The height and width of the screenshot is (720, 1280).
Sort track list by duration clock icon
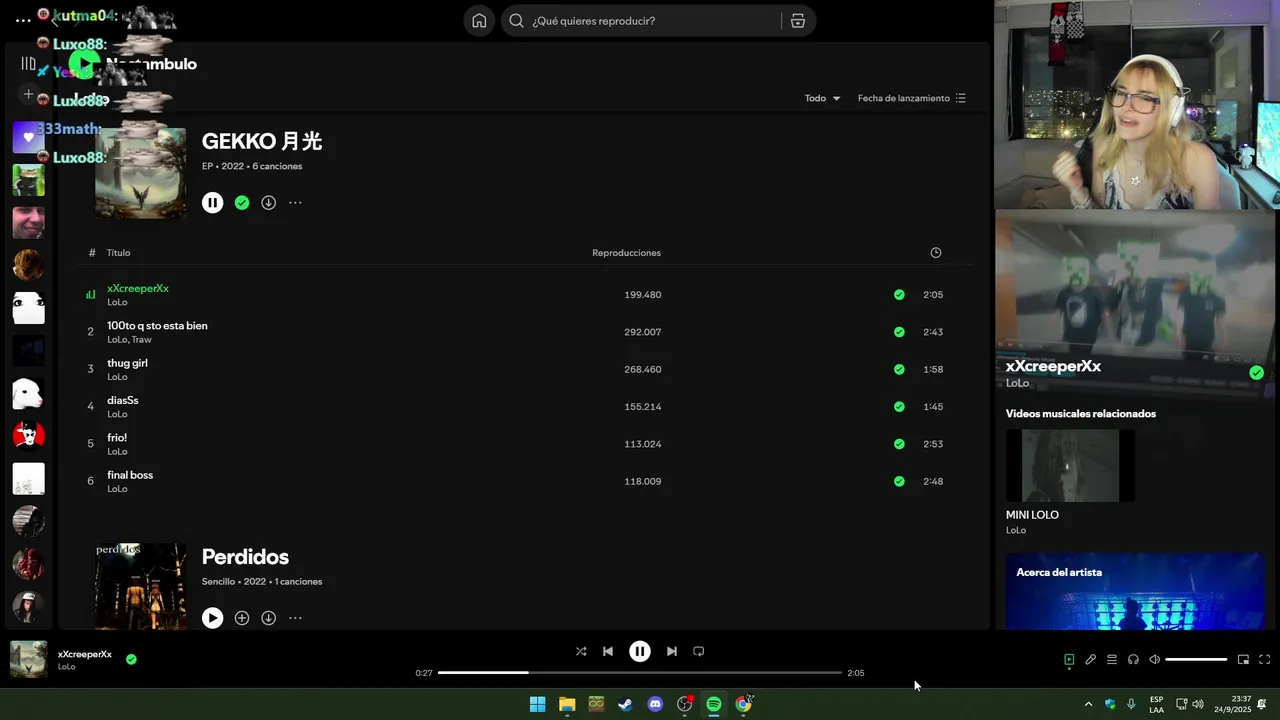point(936,253)
